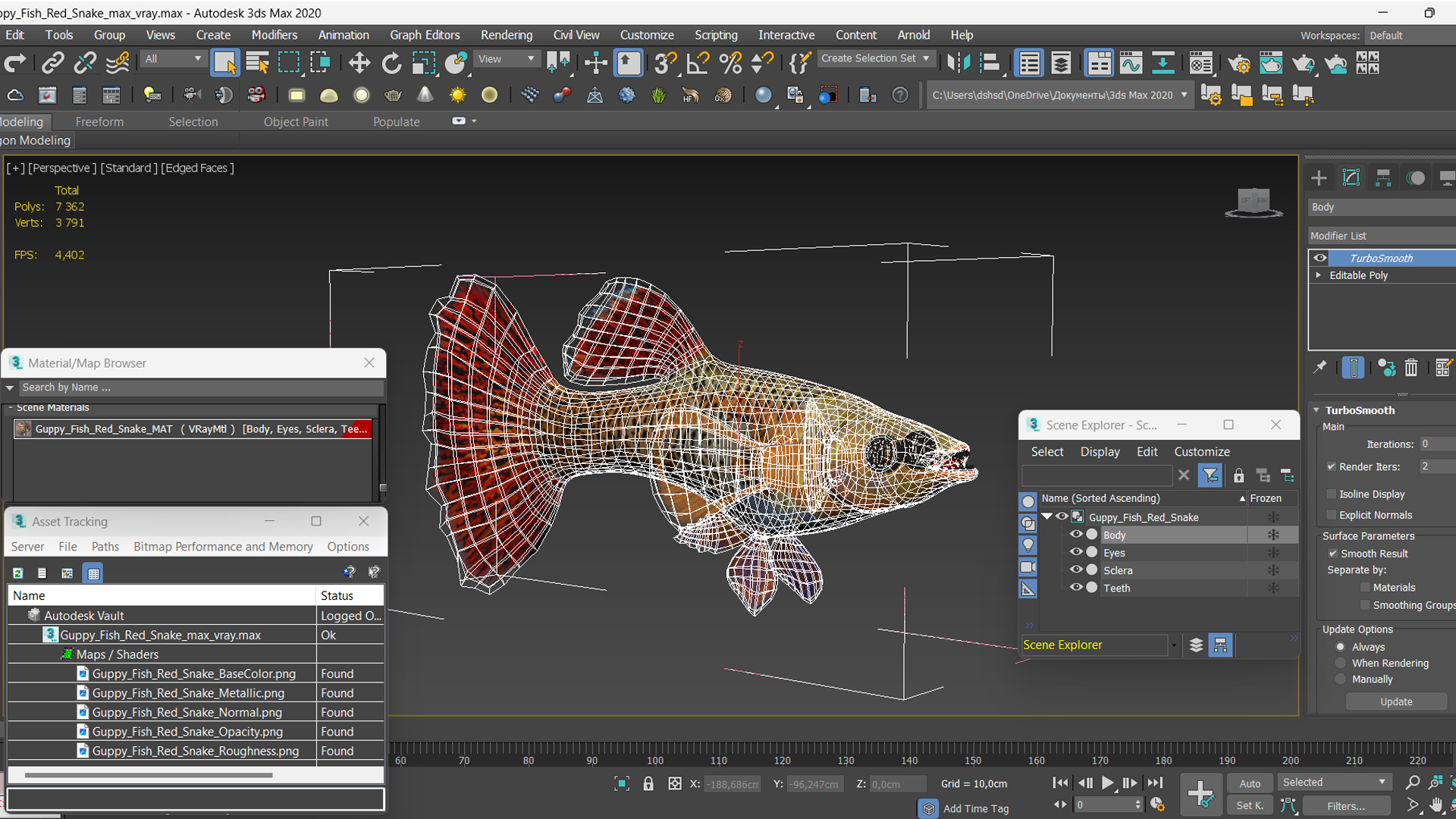1456x819 pixels.
Task: Toggle Angle Snap in main toolbar
Action: point(697,63)
